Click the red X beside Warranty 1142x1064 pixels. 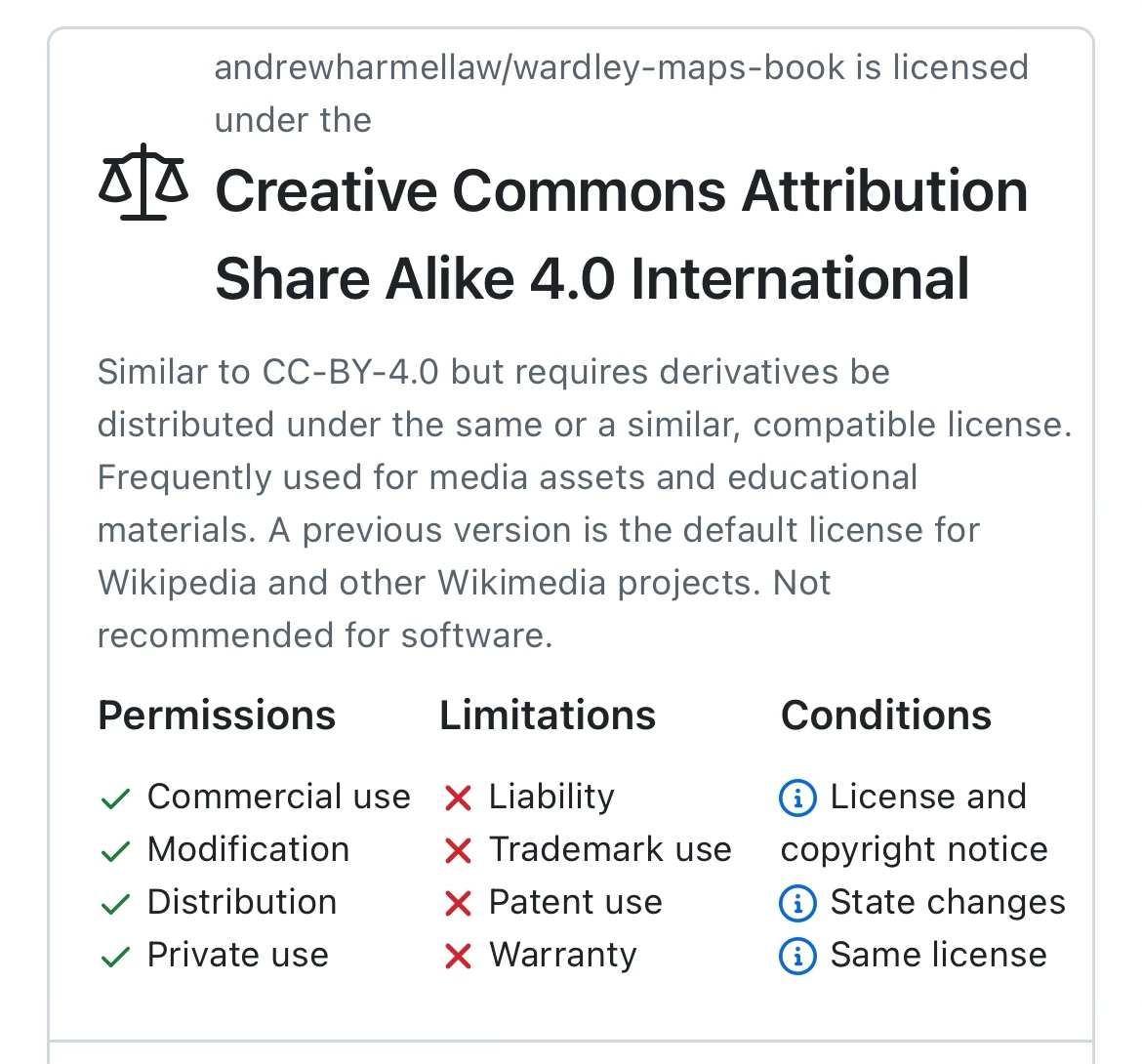(457, 958)
